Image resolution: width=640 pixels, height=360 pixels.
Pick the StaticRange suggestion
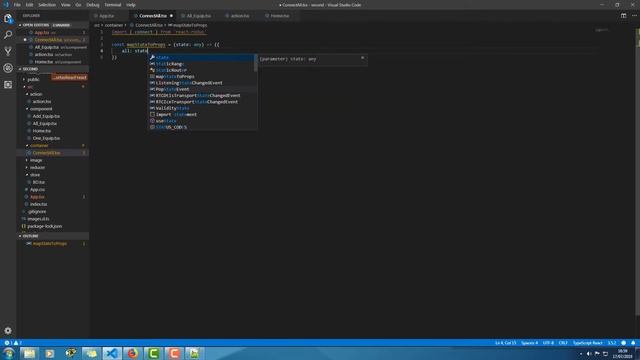click(202, 64)
